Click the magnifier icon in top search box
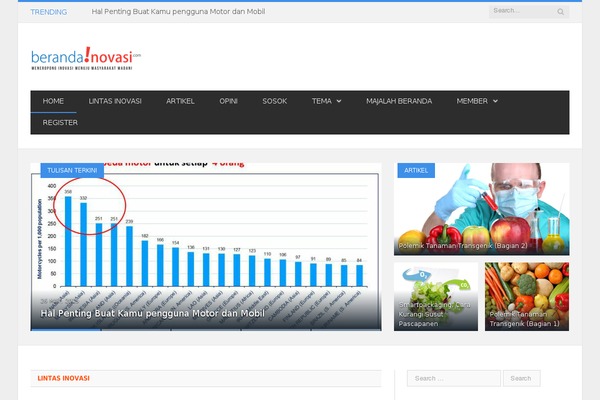Screen dimensions: 600x400 click(x=560, y=12)
